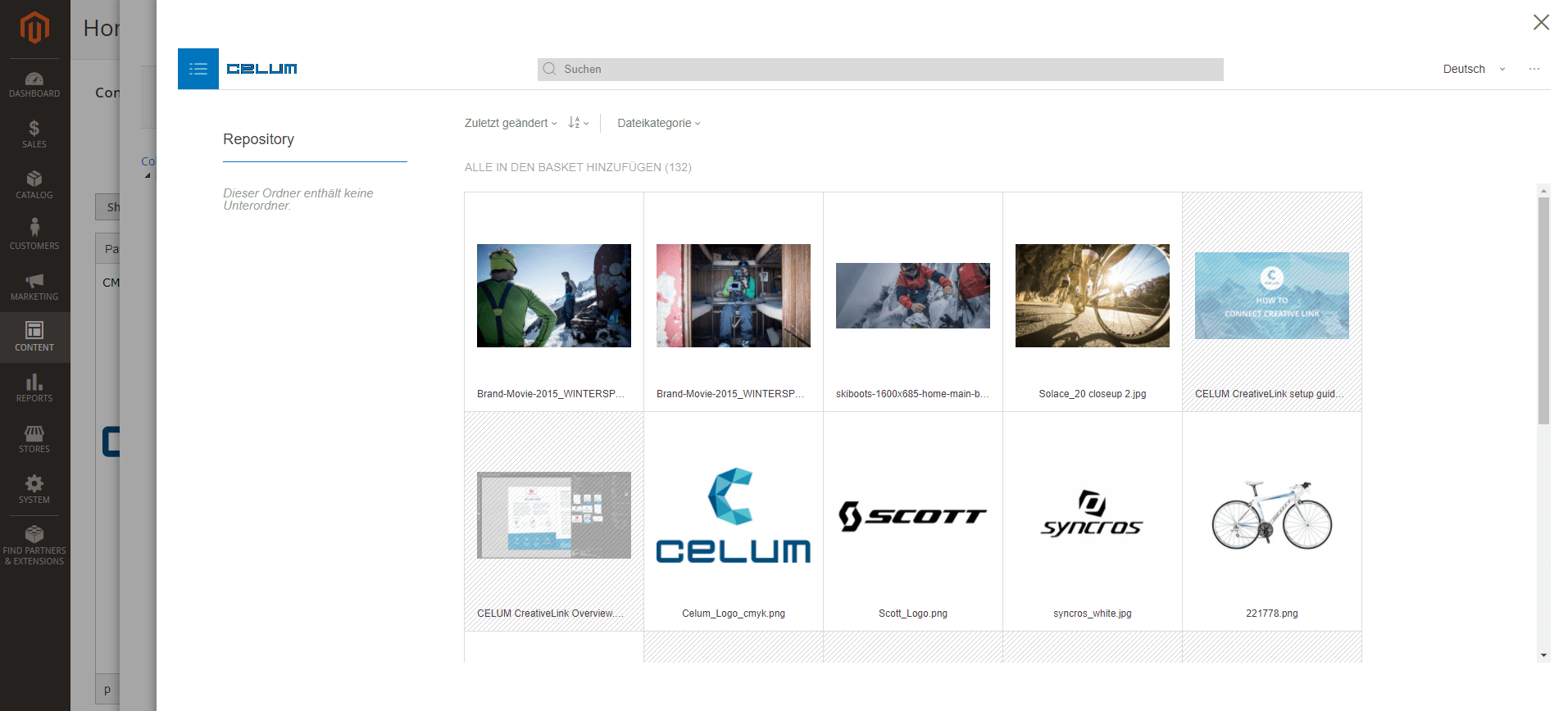Open the Marketing megaphone icon
The height and width of the screenshot is (711, 1568).
tap(34, 280)
